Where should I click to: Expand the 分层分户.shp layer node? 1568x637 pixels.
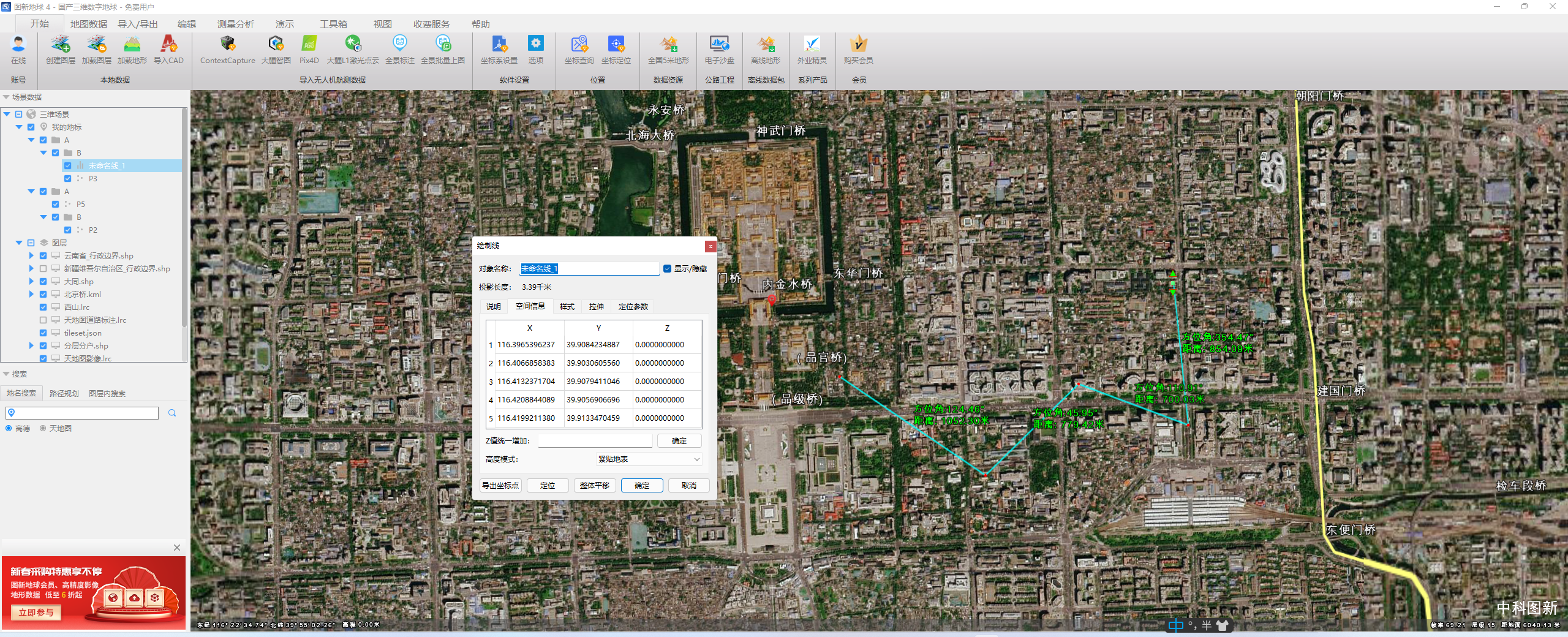point(31,345)
